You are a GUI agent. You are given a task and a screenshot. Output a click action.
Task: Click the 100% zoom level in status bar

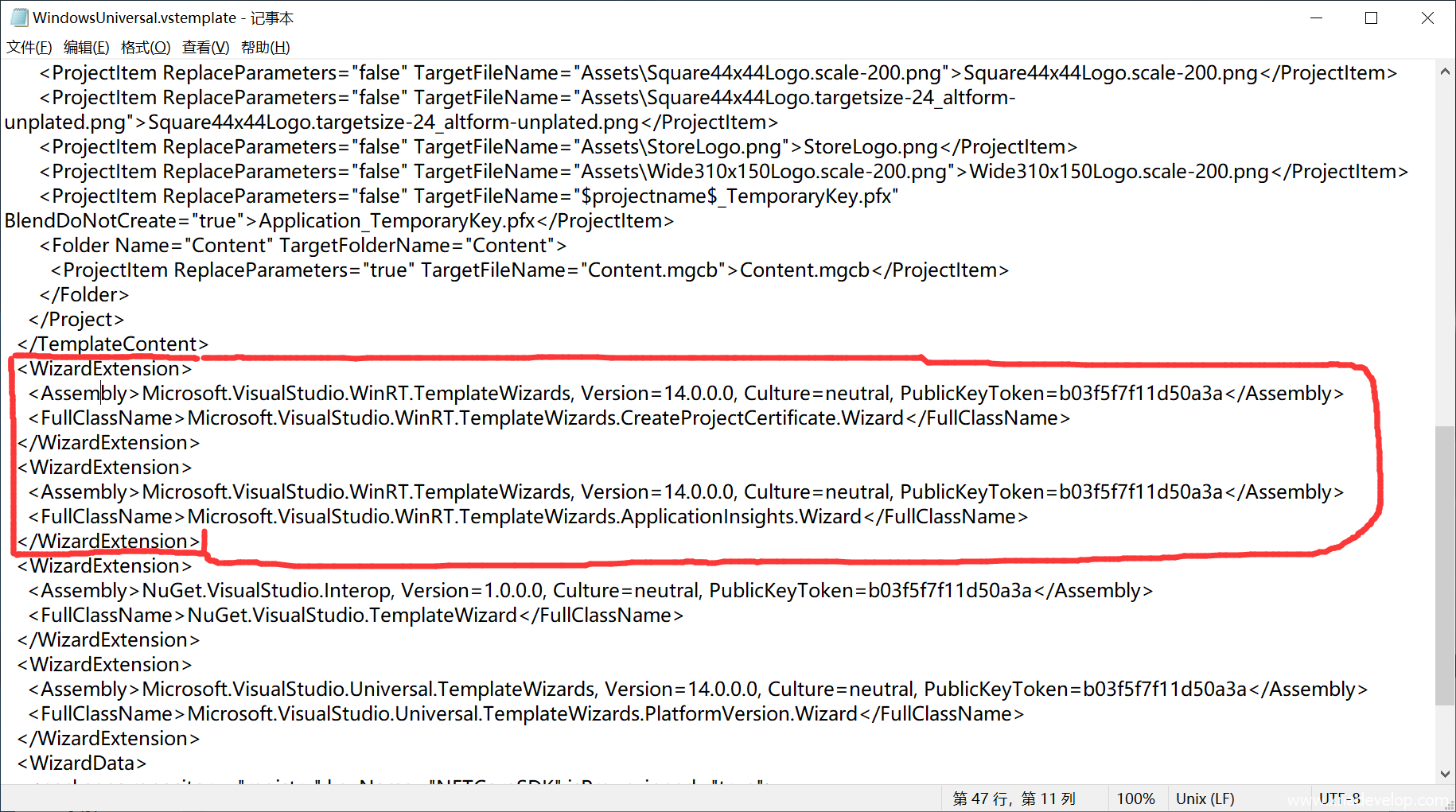1135,798
